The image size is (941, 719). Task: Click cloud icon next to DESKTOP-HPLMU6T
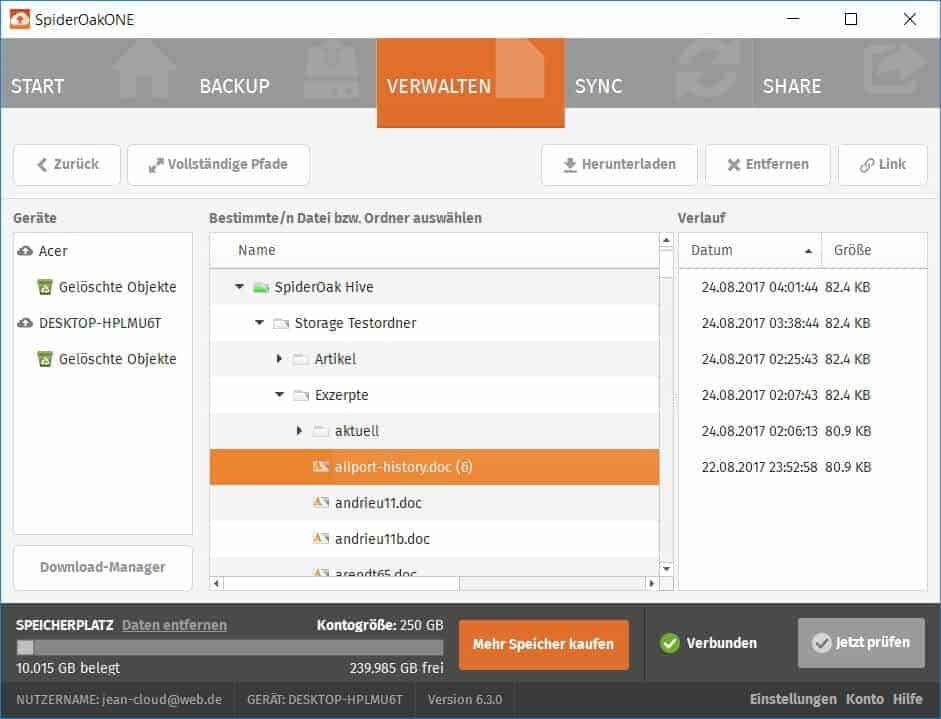pos(25,323)
